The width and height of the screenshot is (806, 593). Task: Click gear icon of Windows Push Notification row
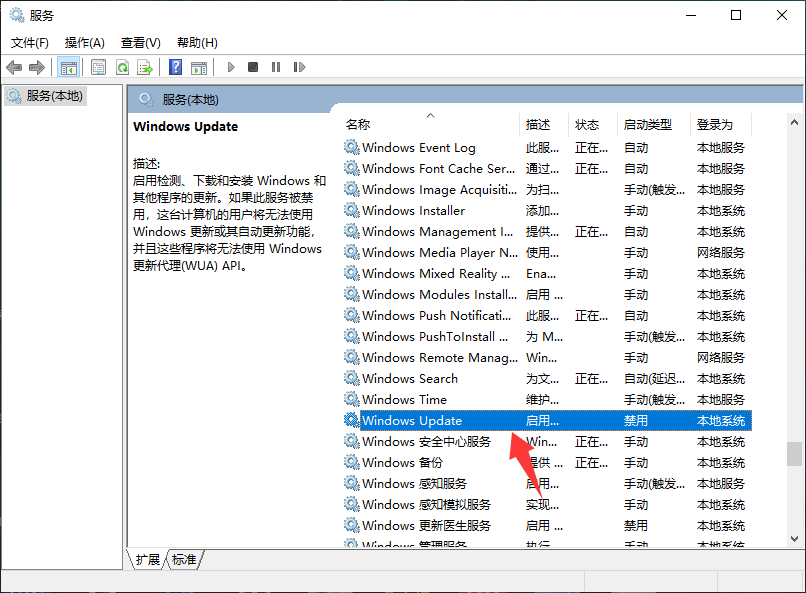coord(352,315)
